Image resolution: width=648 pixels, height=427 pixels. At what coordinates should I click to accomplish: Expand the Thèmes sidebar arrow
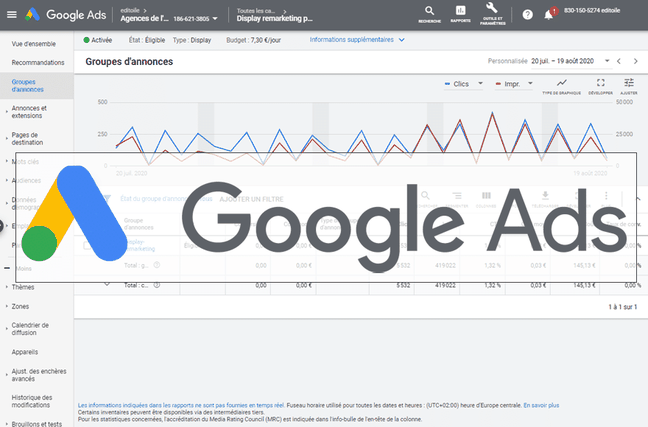(x=7, y=287)
